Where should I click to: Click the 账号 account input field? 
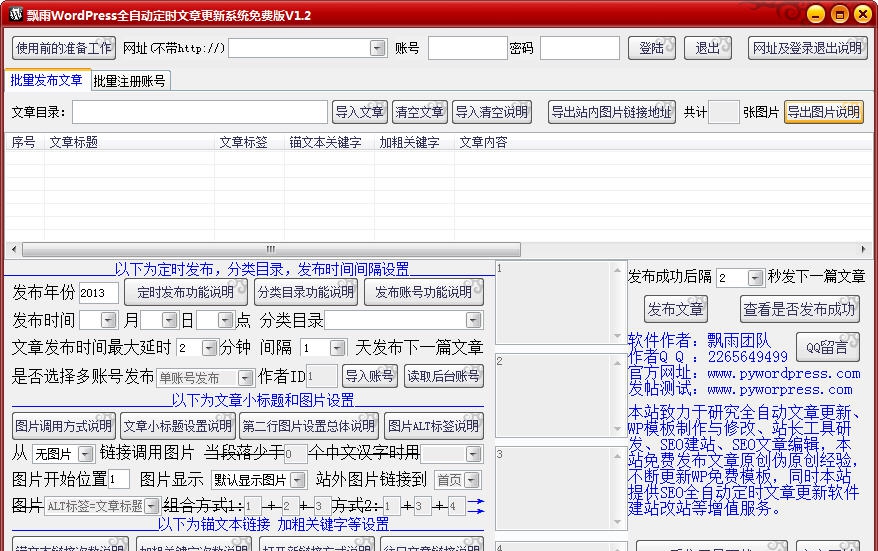coord(468,48)
